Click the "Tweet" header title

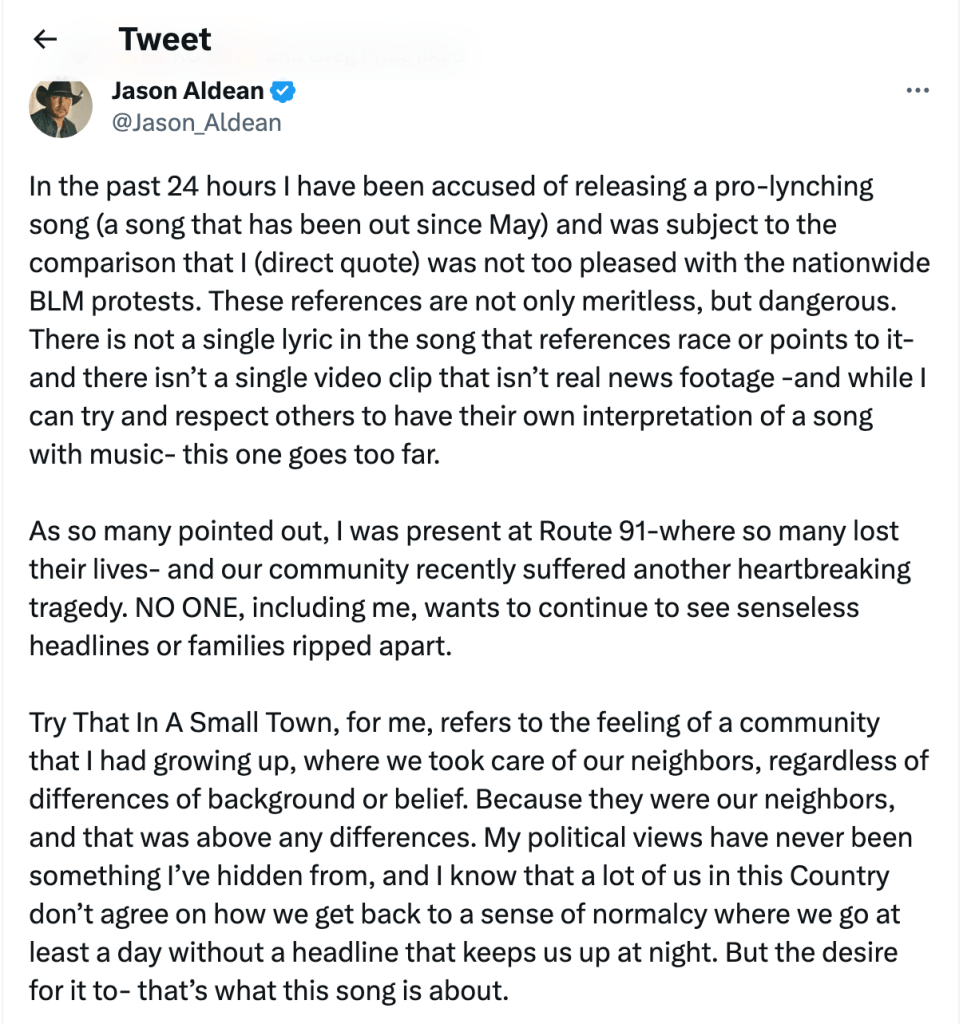[165, 39]
